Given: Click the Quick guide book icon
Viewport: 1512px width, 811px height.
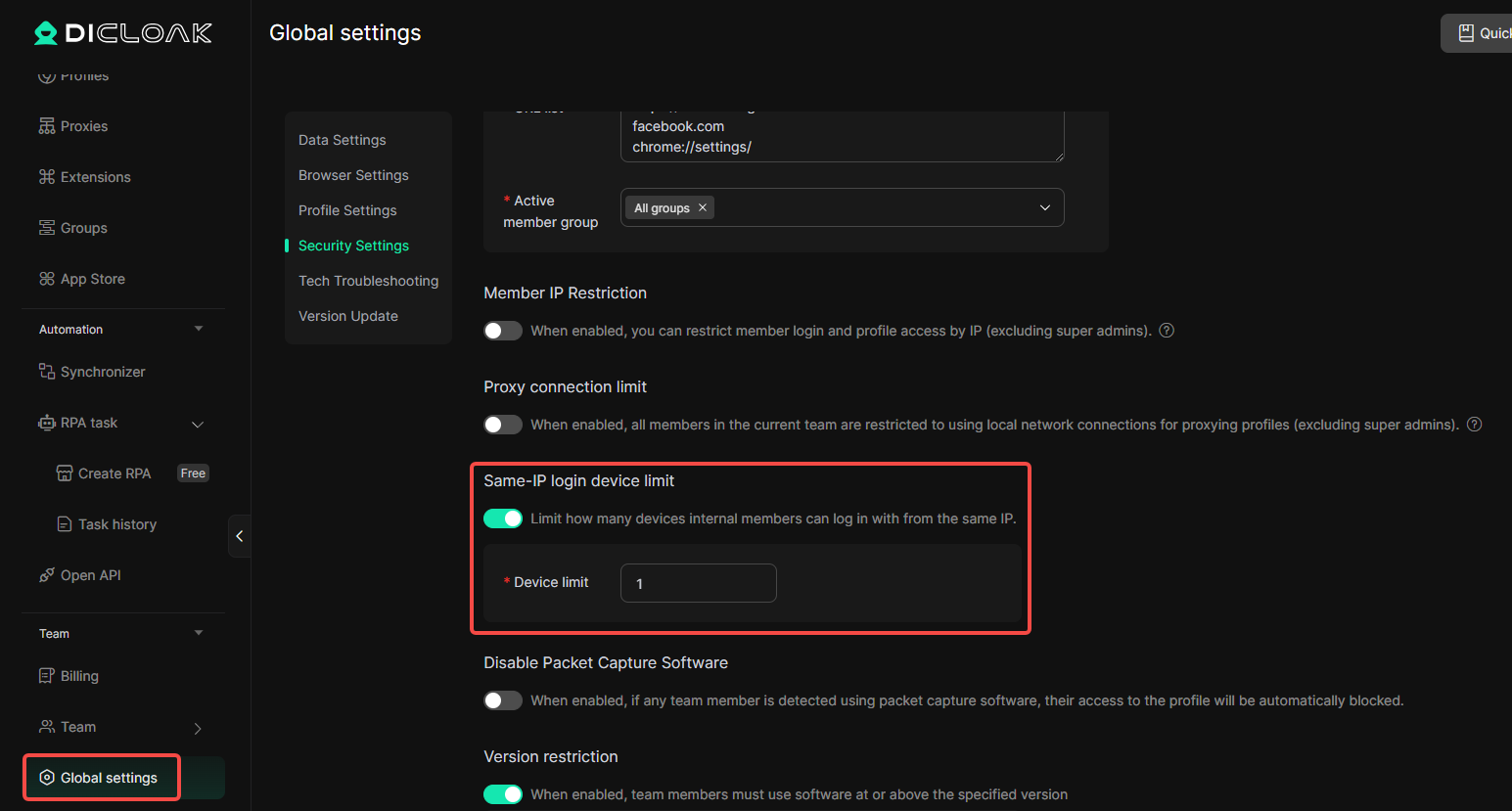Looking at the screenshot, I should click(x=1466, y=33).
